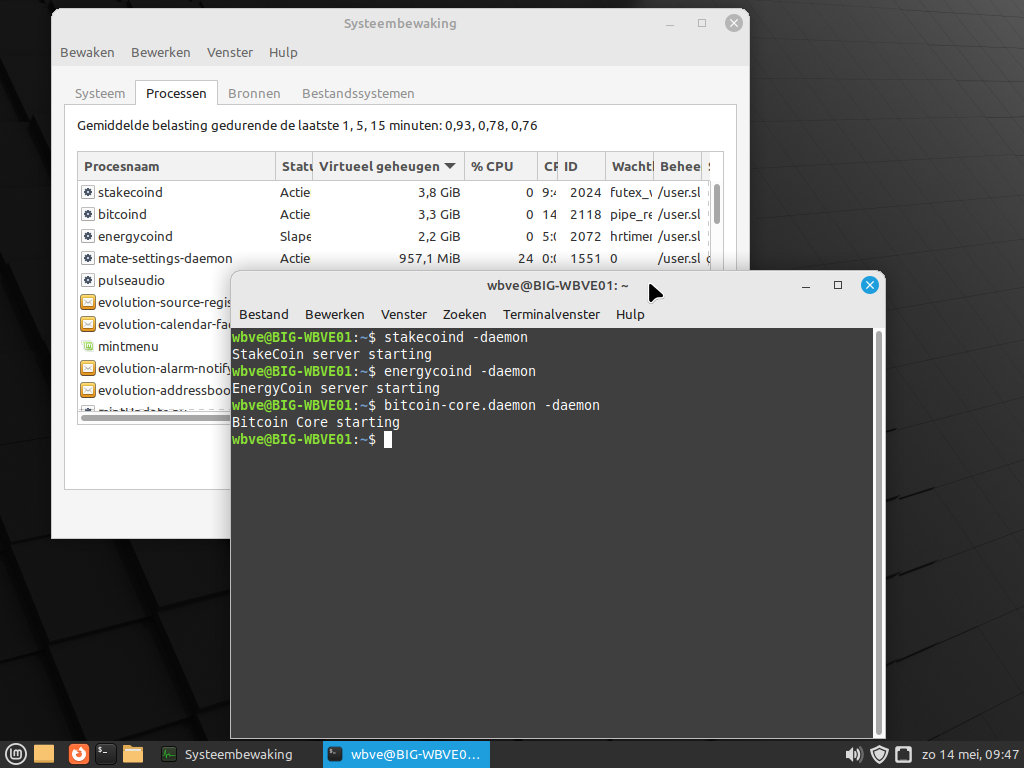The width and height of the screenshot is (1024, 768).
Task: Click process ID 2118
Action: (x=585, y=214)
